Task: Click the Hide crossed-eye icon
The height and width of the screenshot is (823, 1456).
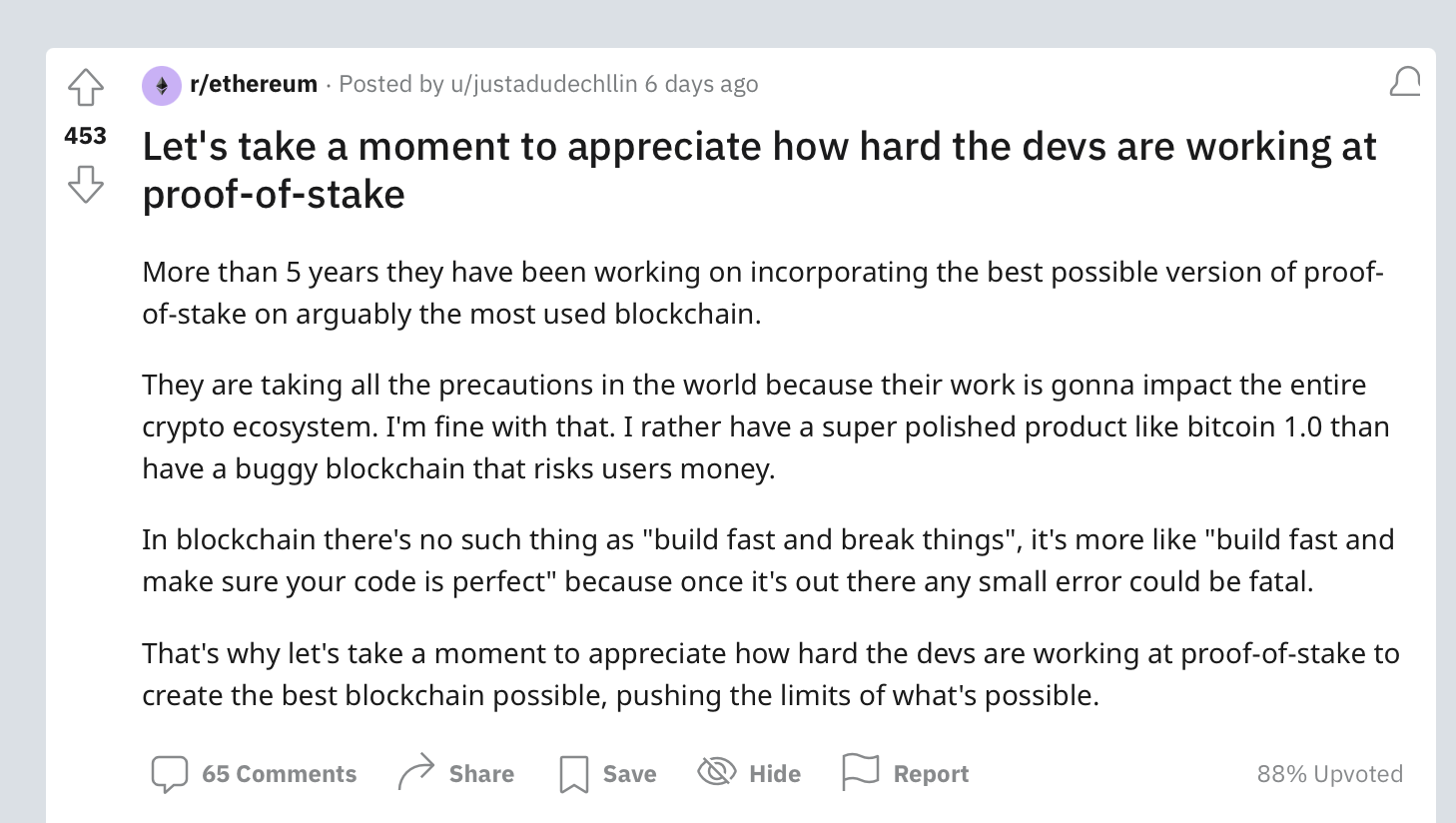Action: 716,772
